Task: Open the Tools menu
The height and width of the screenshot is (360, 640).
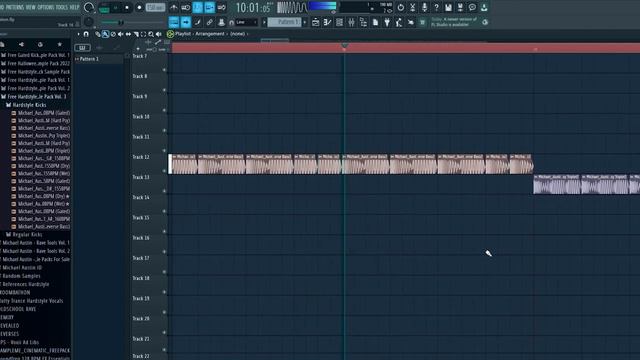Action: pos(62,7)
